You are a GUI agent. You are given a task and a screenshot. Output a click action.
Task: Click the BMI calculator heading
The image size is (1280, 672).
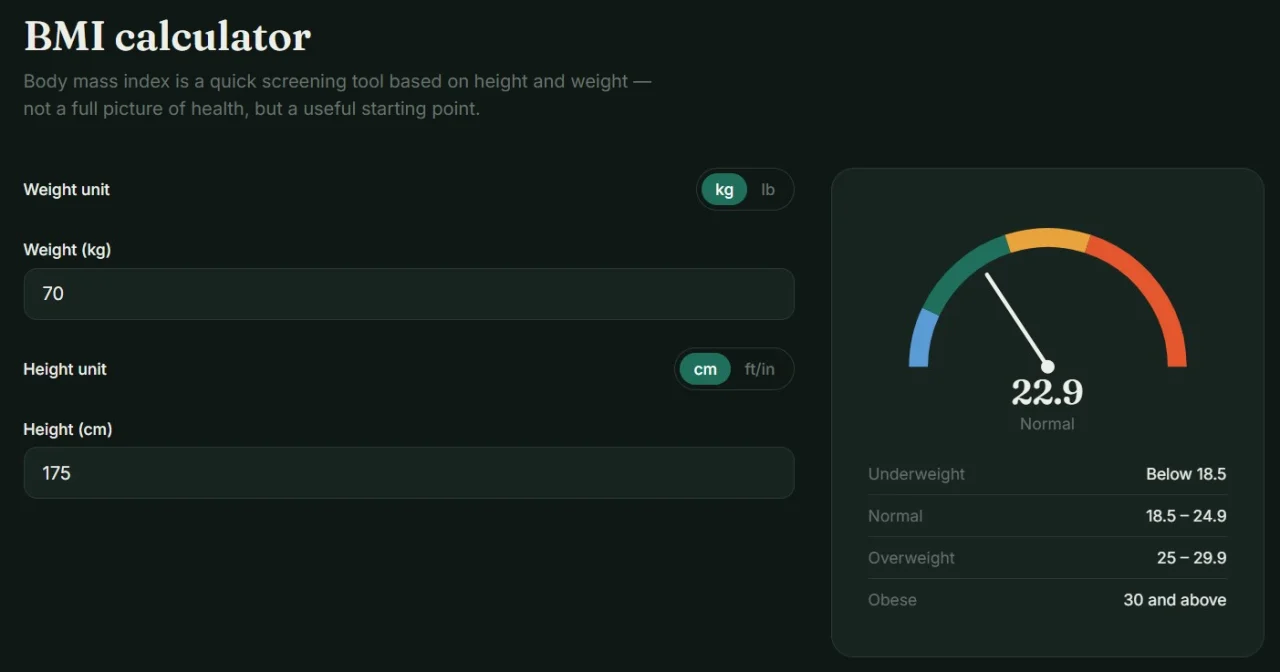pyautogui.click(x=167, y=37)
